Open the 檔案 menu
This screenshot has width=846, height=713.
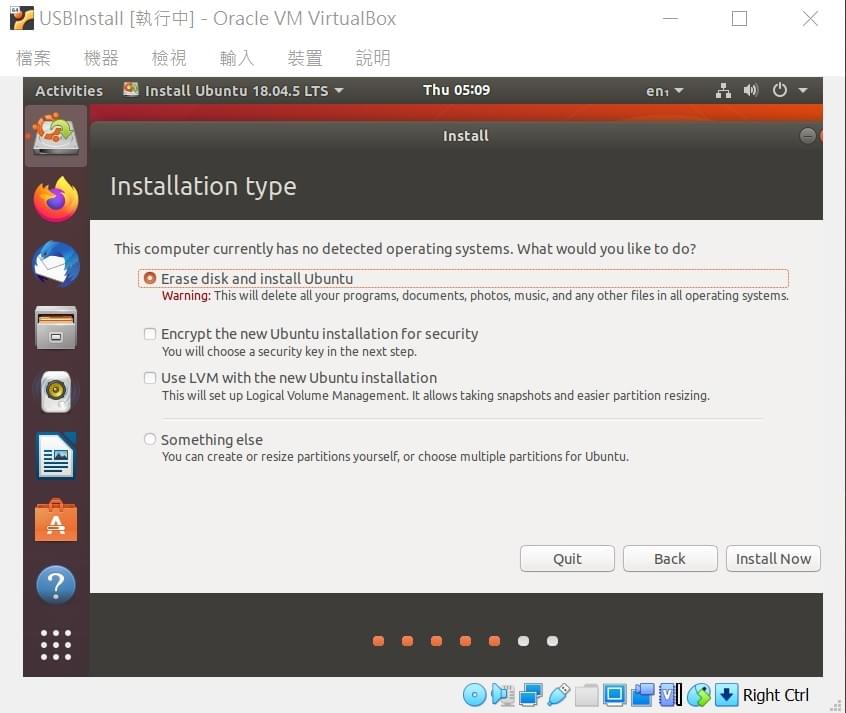tap(33, 58)
